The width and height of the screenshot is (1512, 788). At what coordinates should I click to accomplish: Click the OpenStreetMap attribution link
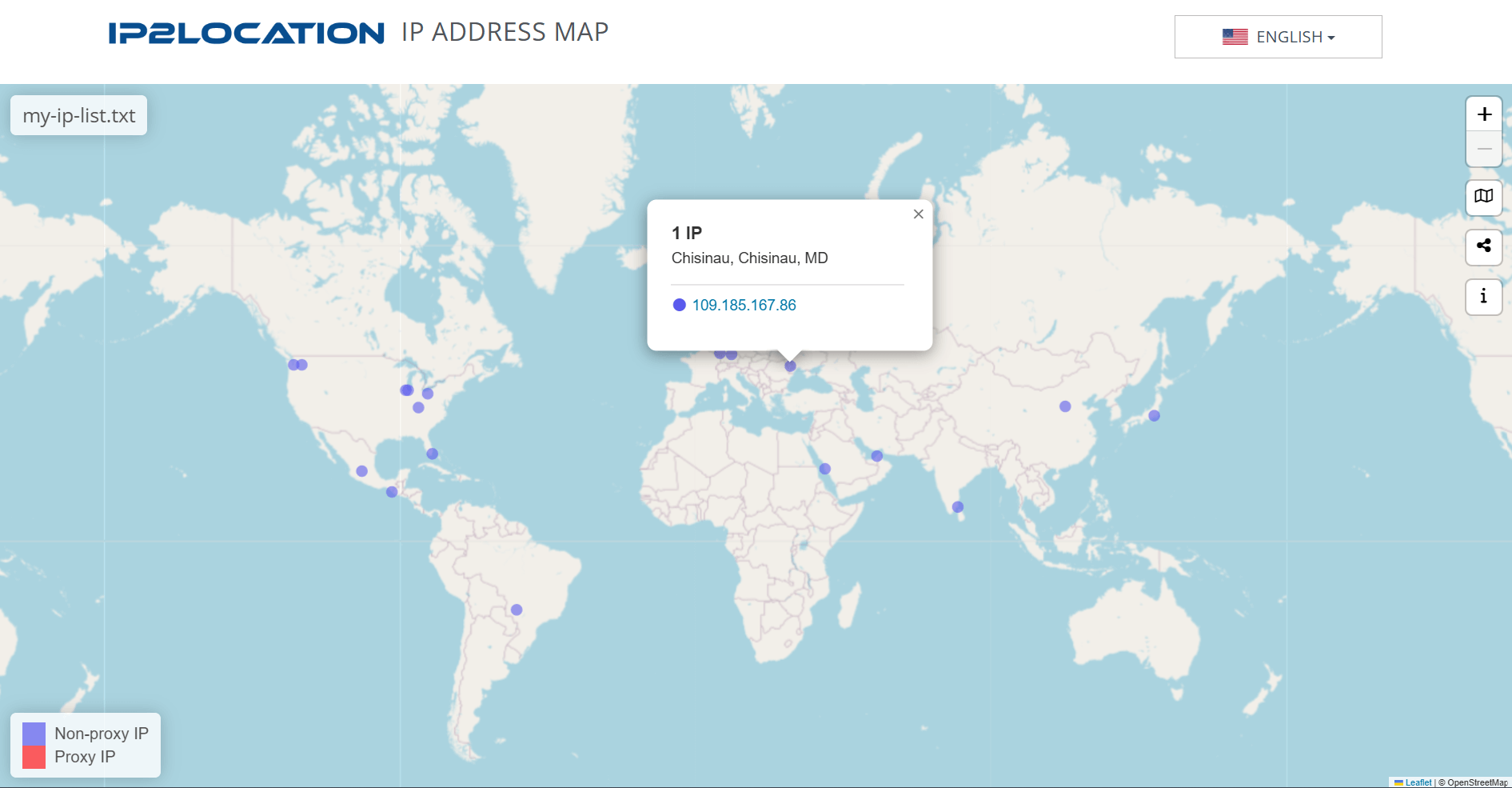click(1477, 782)
